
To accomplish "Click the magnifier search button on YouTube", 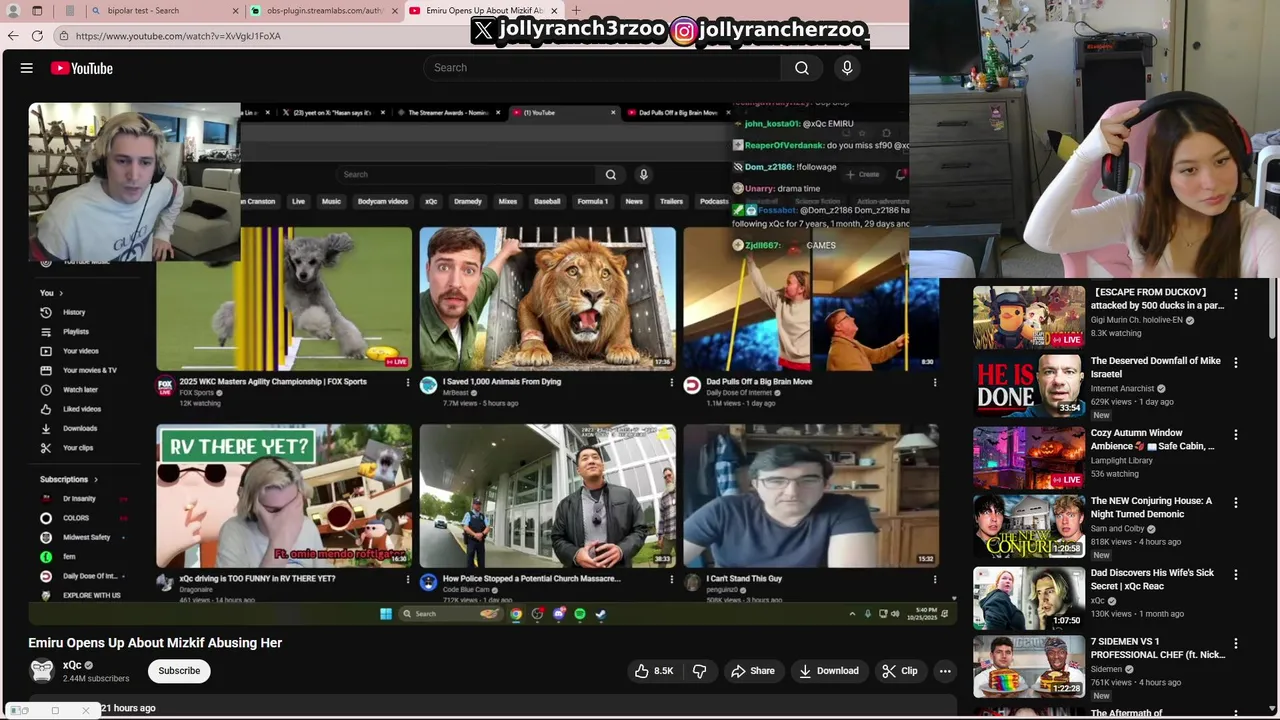I will 802,68.
